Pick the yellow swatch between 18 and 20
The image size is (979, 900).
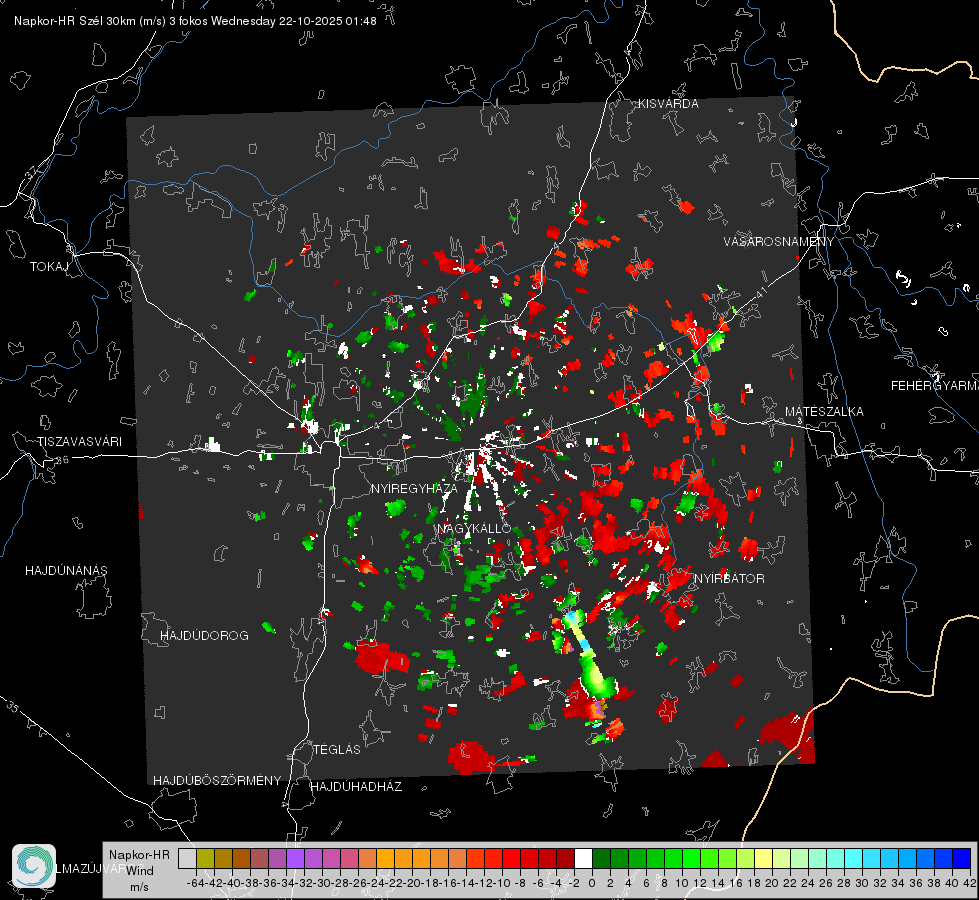click(x=764, y=858)
